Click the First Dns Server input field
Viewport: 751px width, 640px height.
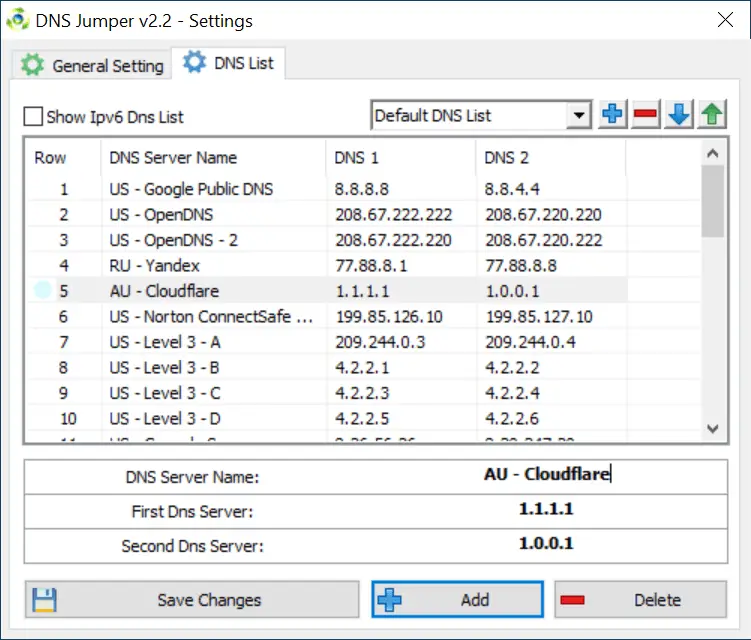tap(547, 511)
